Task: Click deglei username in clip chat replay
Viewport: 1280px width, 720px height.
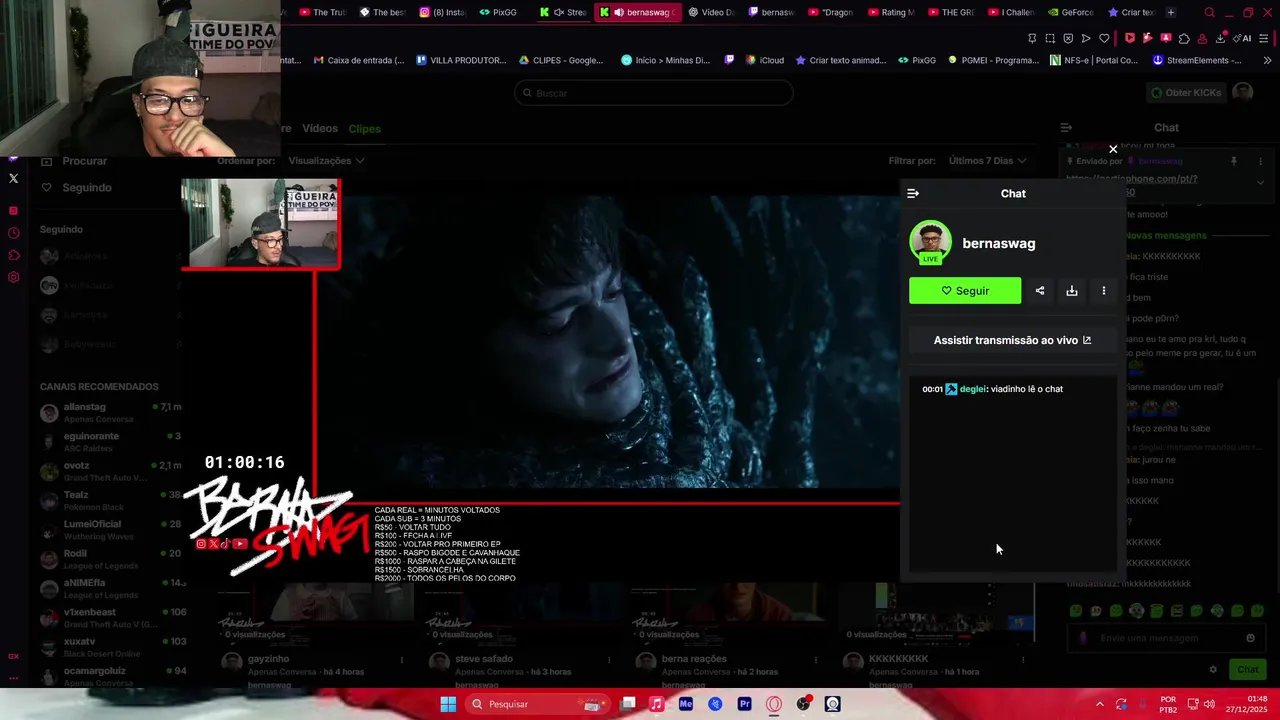Action: tap(972, 389)
